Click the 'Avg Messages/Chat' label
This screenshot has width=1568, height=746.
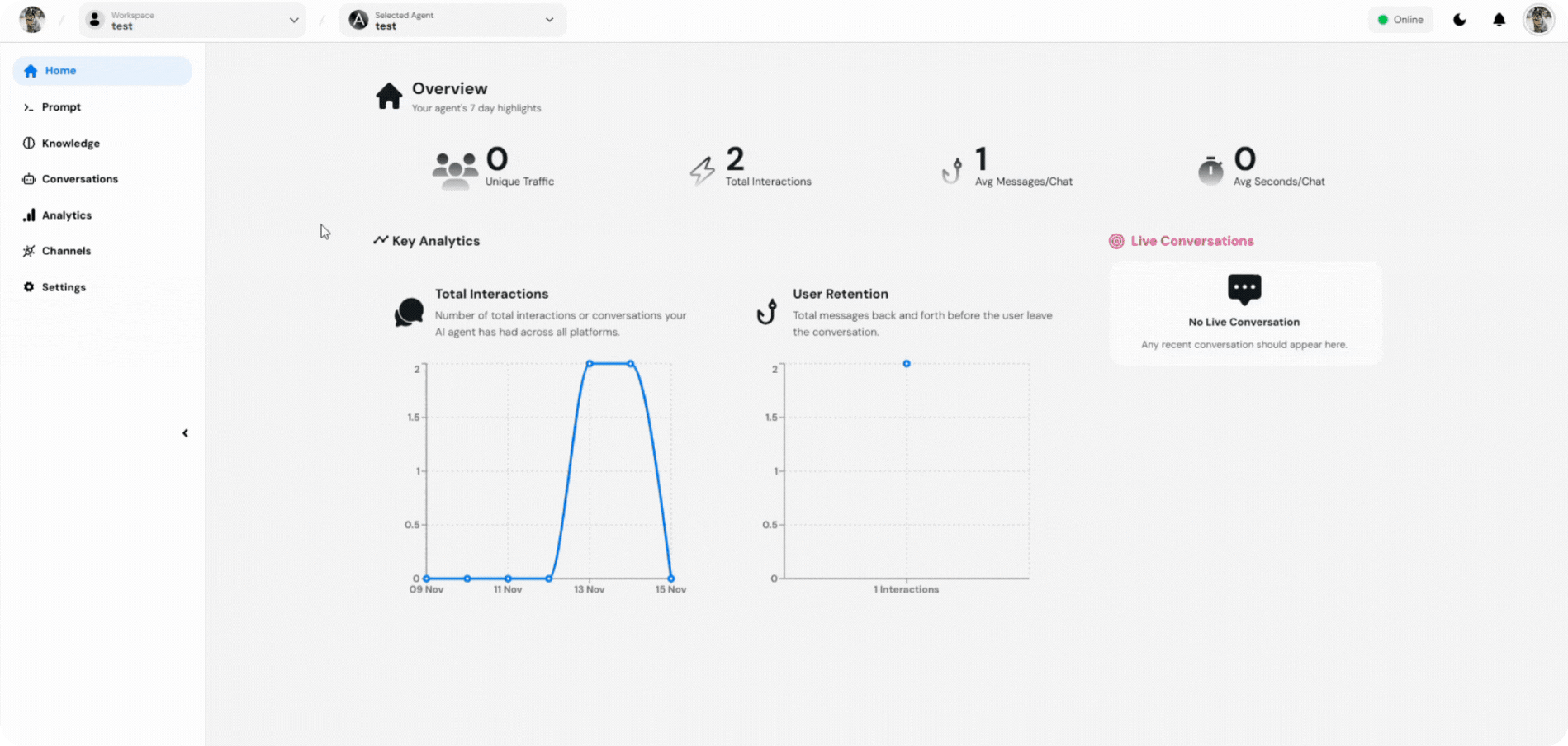pos(1024,182)
